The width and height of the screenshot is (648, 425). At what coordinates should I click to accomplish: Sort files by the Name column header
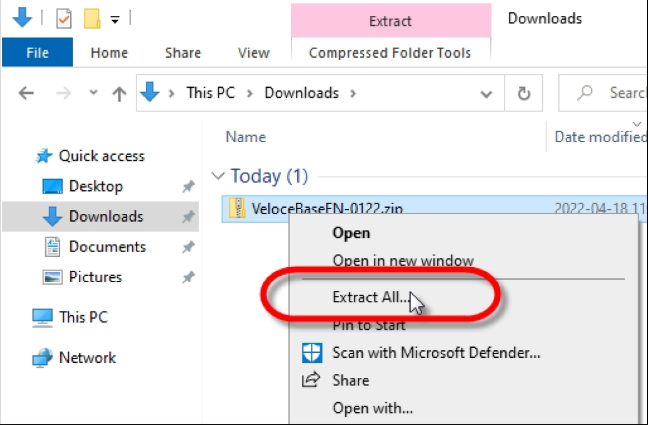pyautogui.click(x=246, y=137)
